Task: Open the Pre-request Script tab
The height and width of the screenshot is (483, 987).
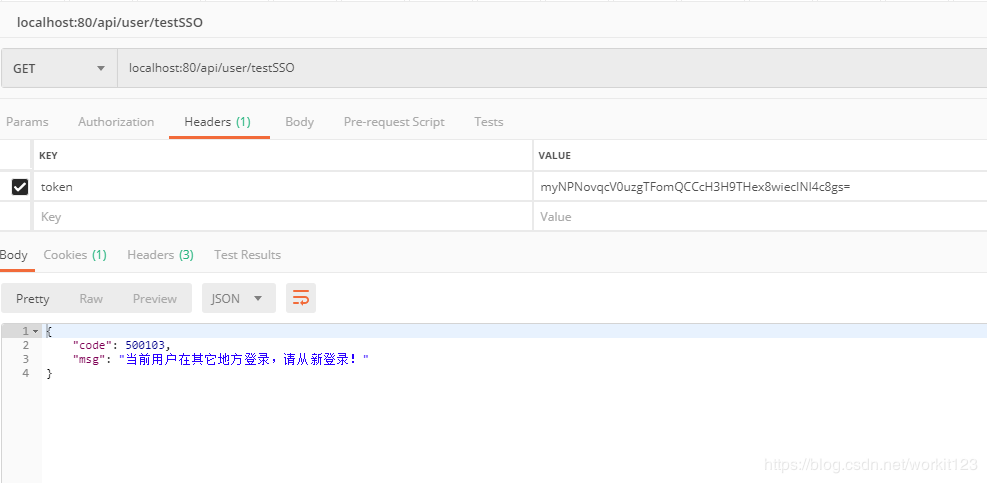Action: point(394,122)
